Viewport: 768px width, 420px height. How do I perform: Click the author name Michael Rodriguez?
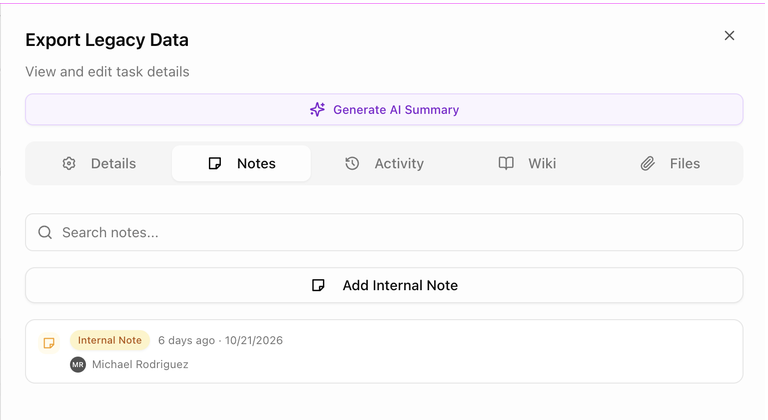[x=140, y=364]
